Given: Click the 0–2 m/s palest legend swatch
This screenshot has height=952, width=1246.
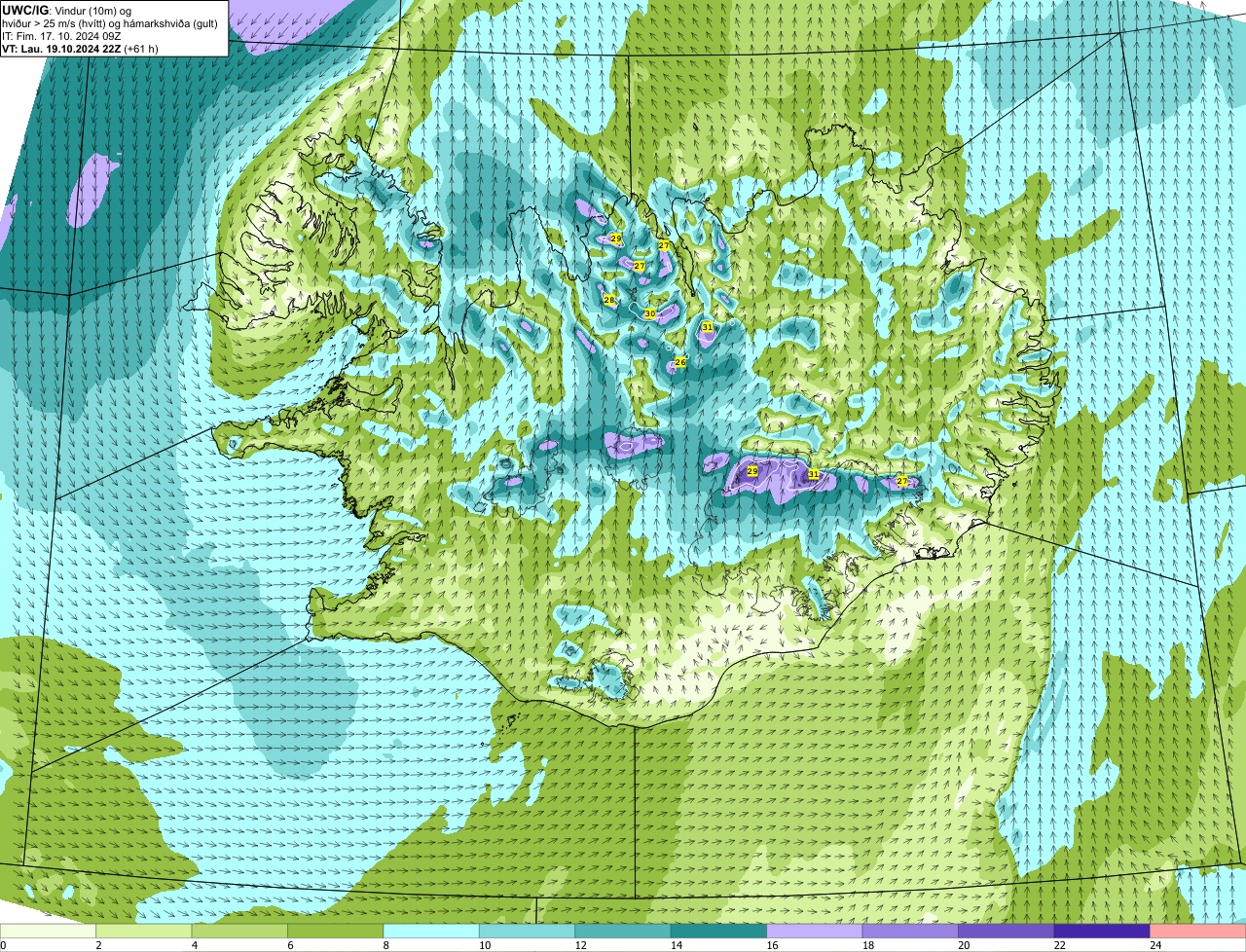Looking at the screenshot, I should click(49, 931).
